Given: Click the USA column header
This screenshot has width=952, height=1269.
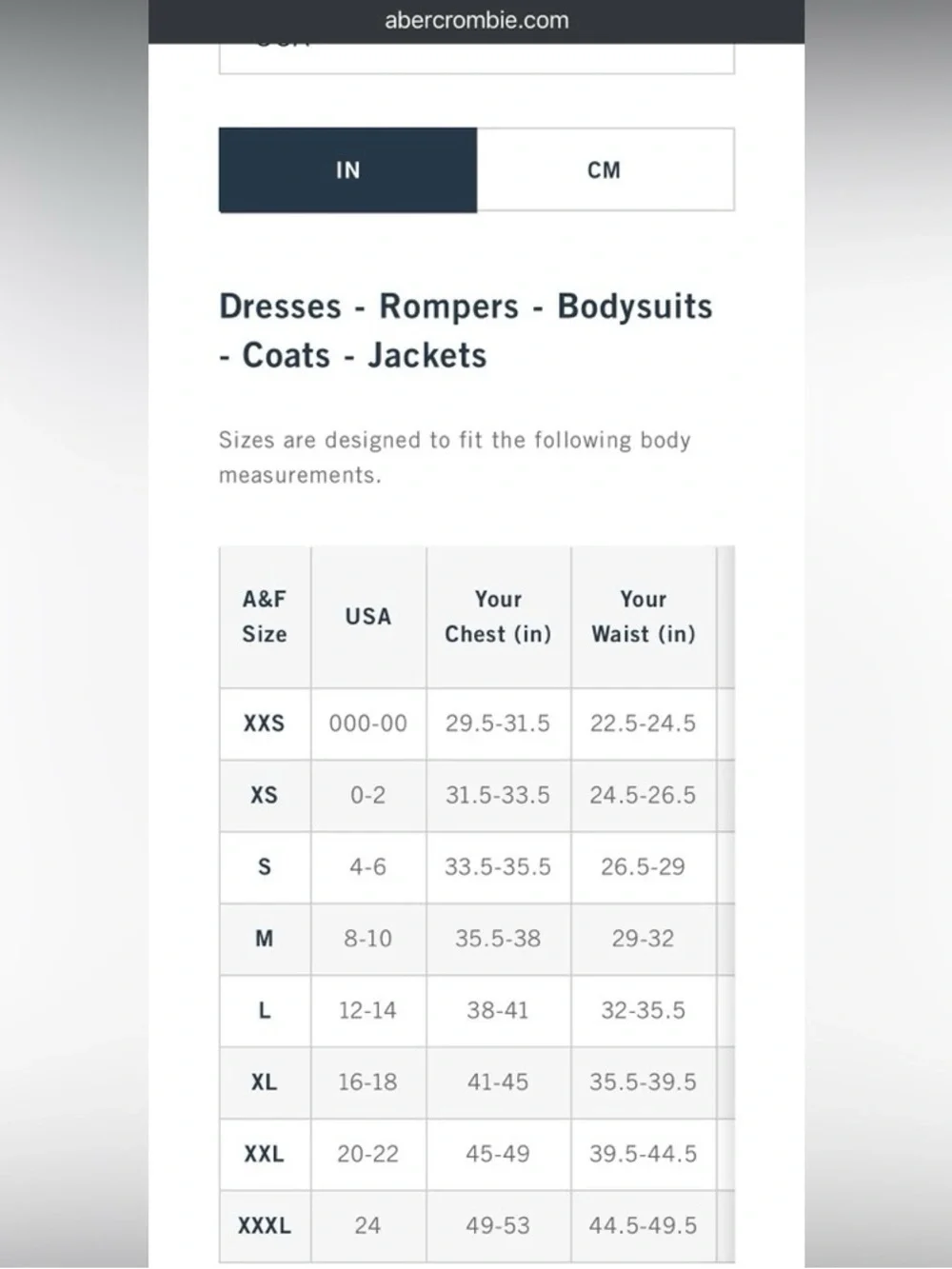Looking at the screenshot, I should click(368, 616).
